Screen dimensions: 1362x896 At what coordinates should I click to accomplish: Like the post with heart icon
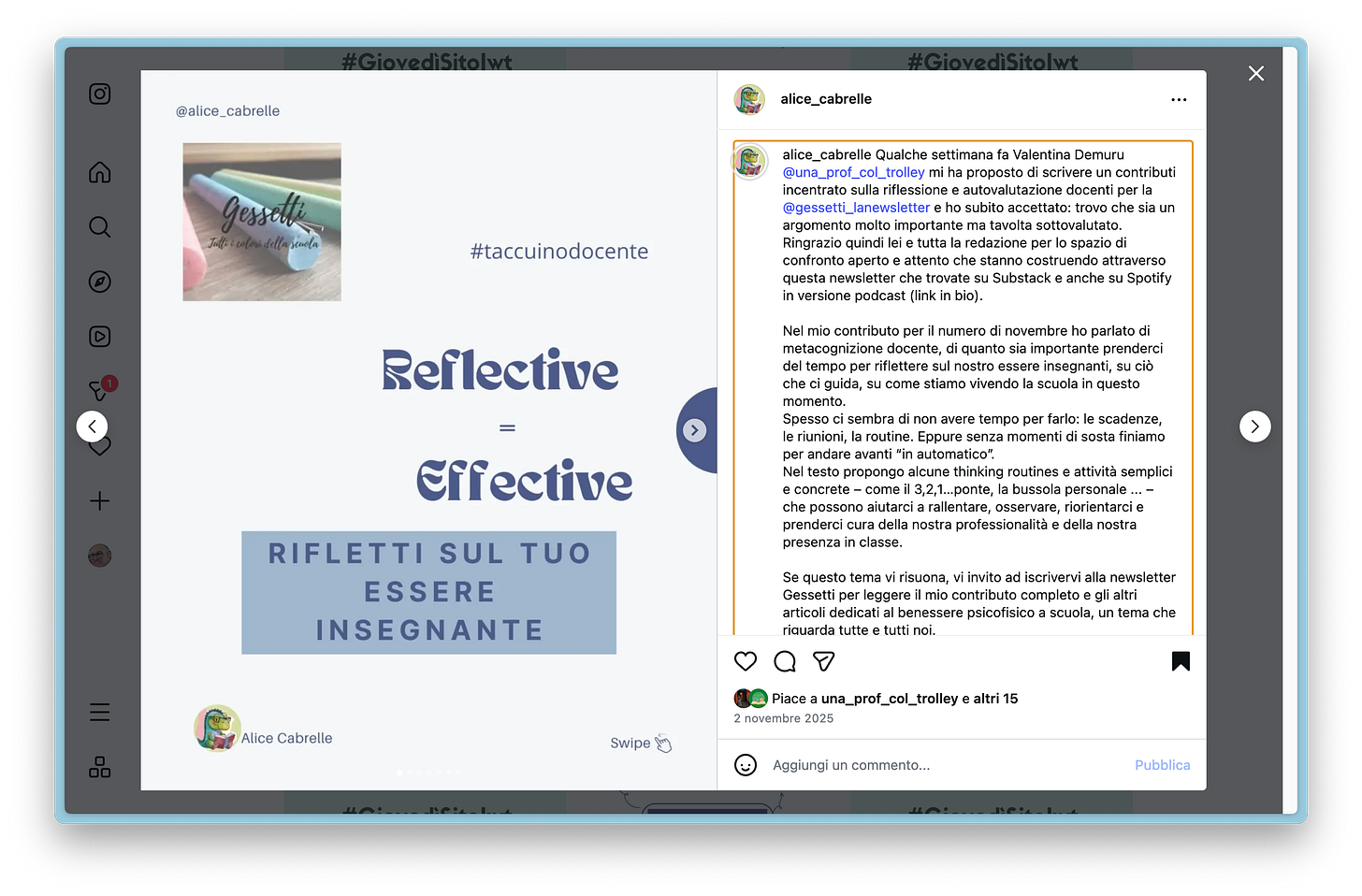coord(746,661)
